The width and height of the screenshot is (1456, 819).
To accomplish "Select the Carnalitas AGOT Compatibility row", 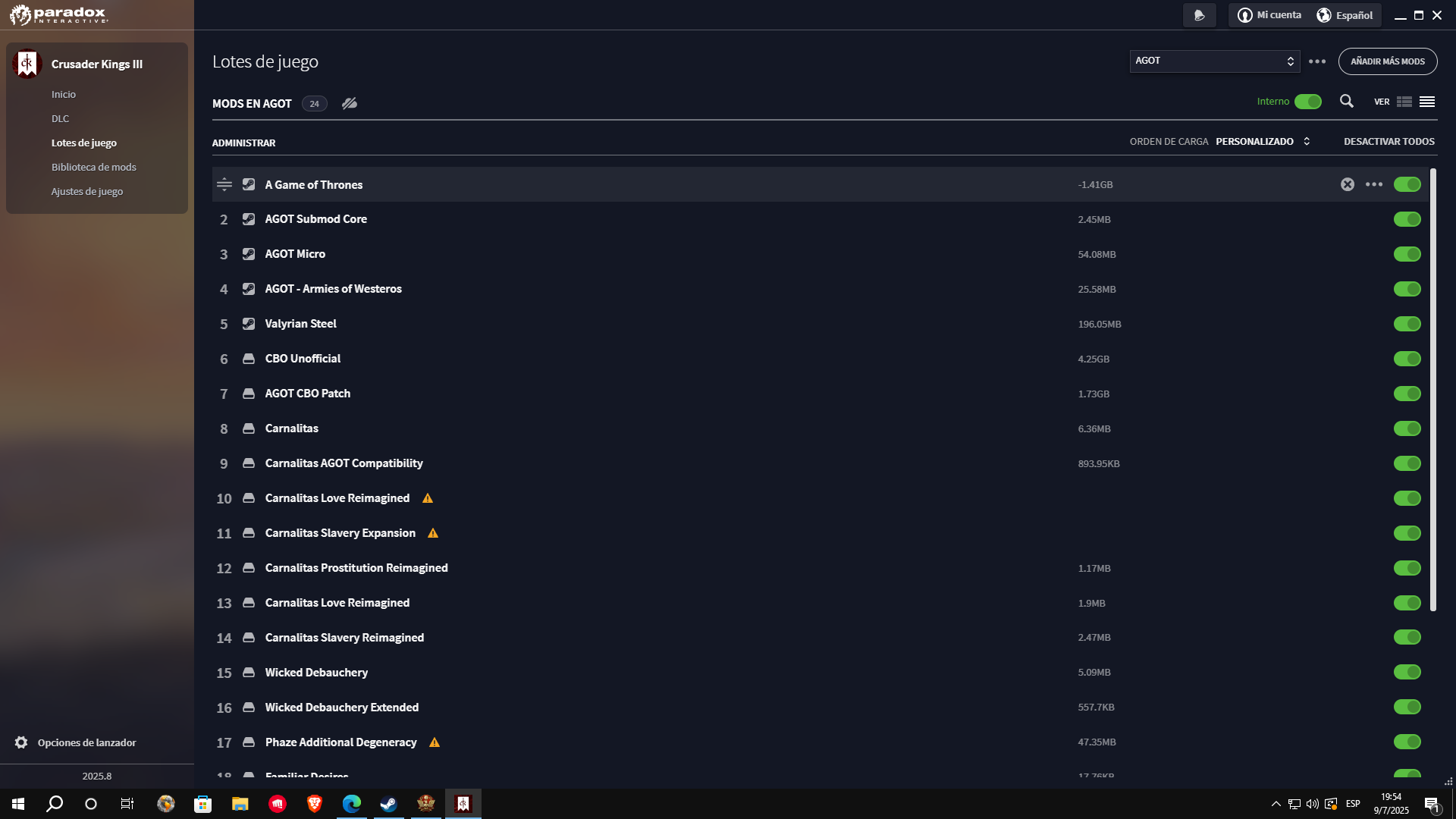I will [820, 463].
